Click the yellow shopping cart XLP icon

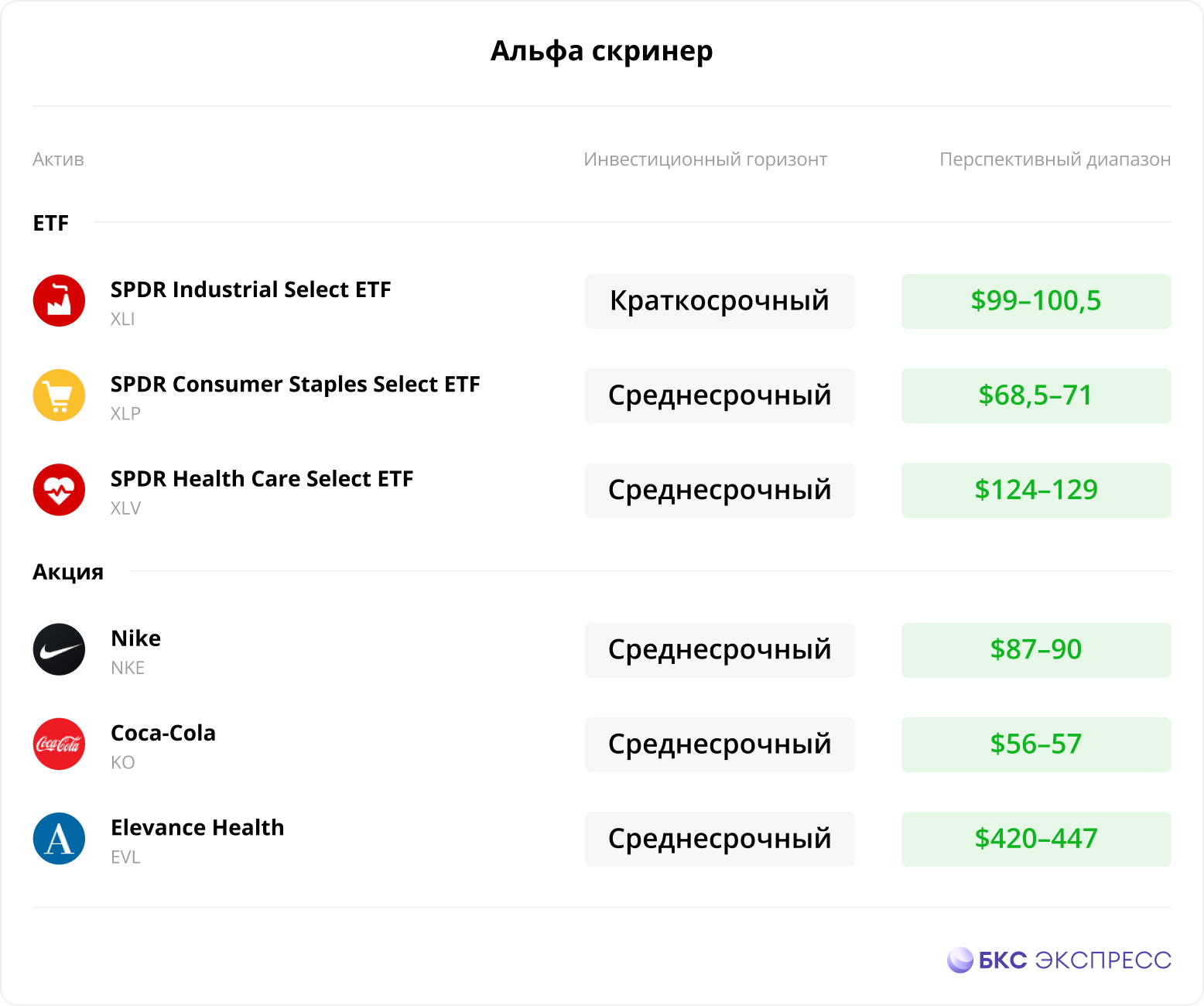(59, 395)
